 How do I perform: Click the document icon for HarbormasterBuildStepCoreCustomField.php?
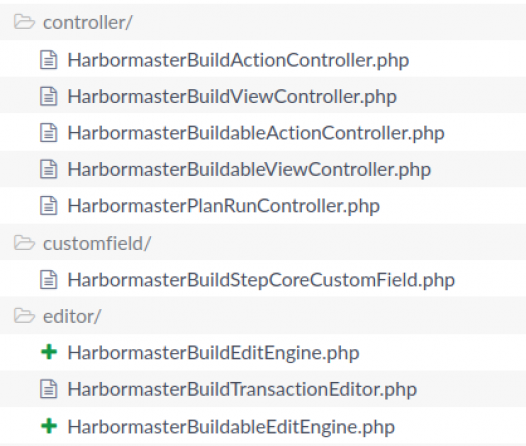point(49,279)
